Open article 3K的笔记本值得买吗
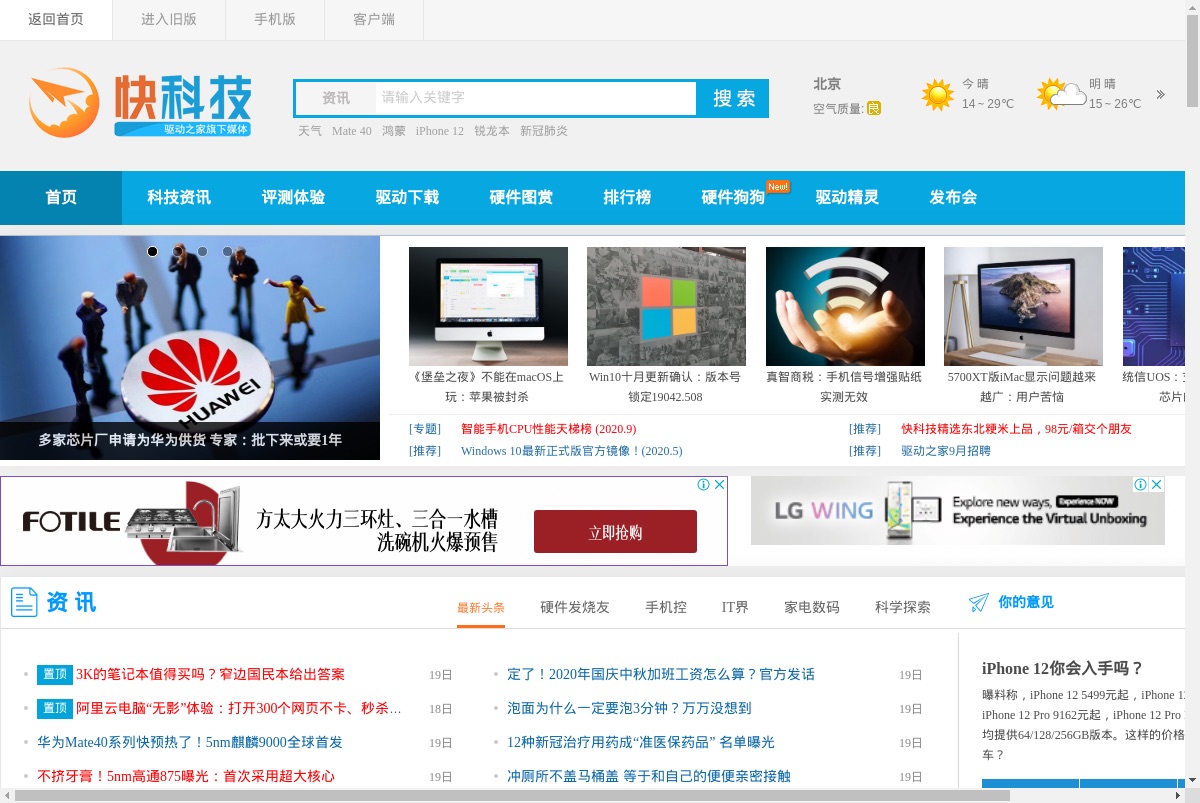1200x803 pixels. click(210, 675)
